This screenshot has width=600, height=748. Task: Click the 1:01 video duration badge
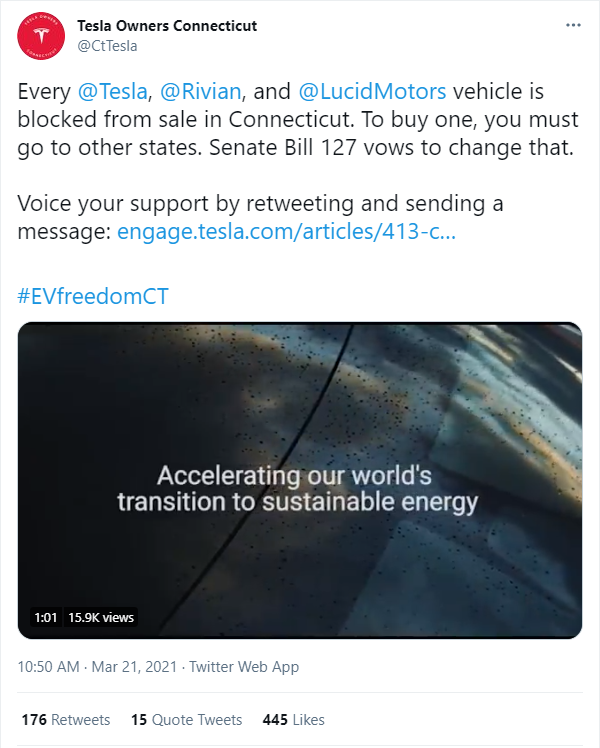click(46, 617)
